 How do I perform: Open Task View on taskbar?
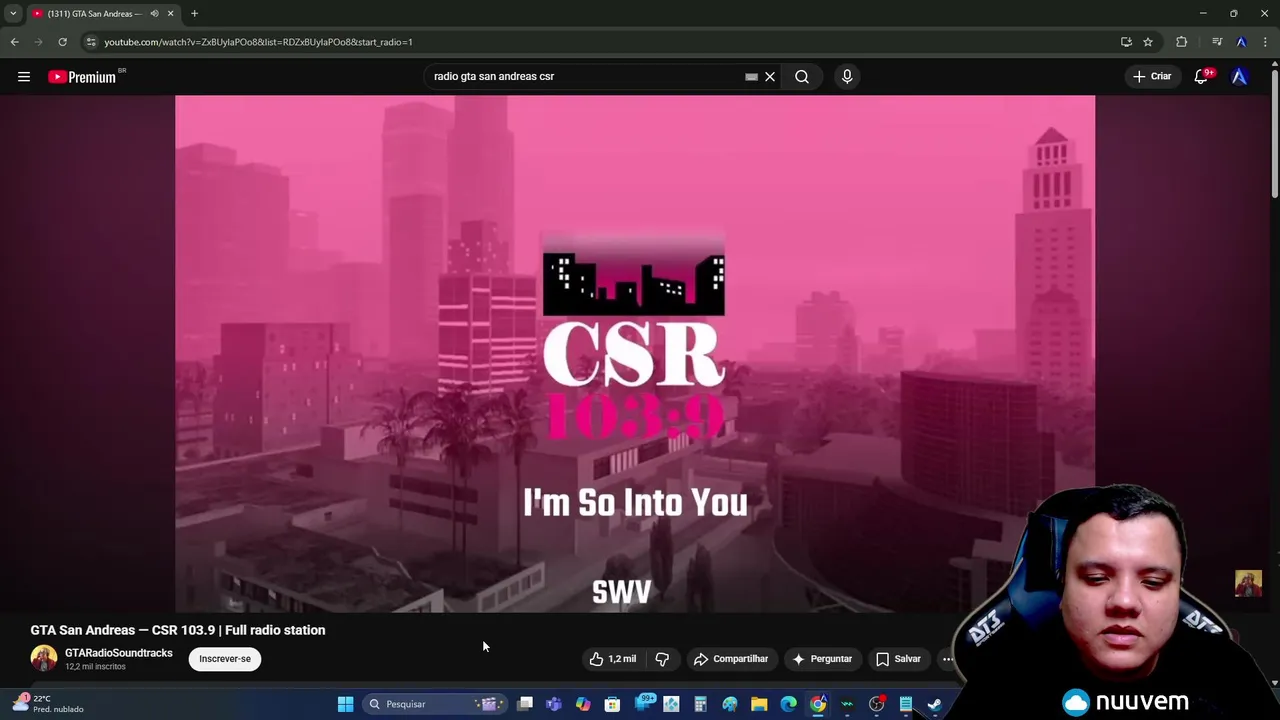click(x=525, y=704)
